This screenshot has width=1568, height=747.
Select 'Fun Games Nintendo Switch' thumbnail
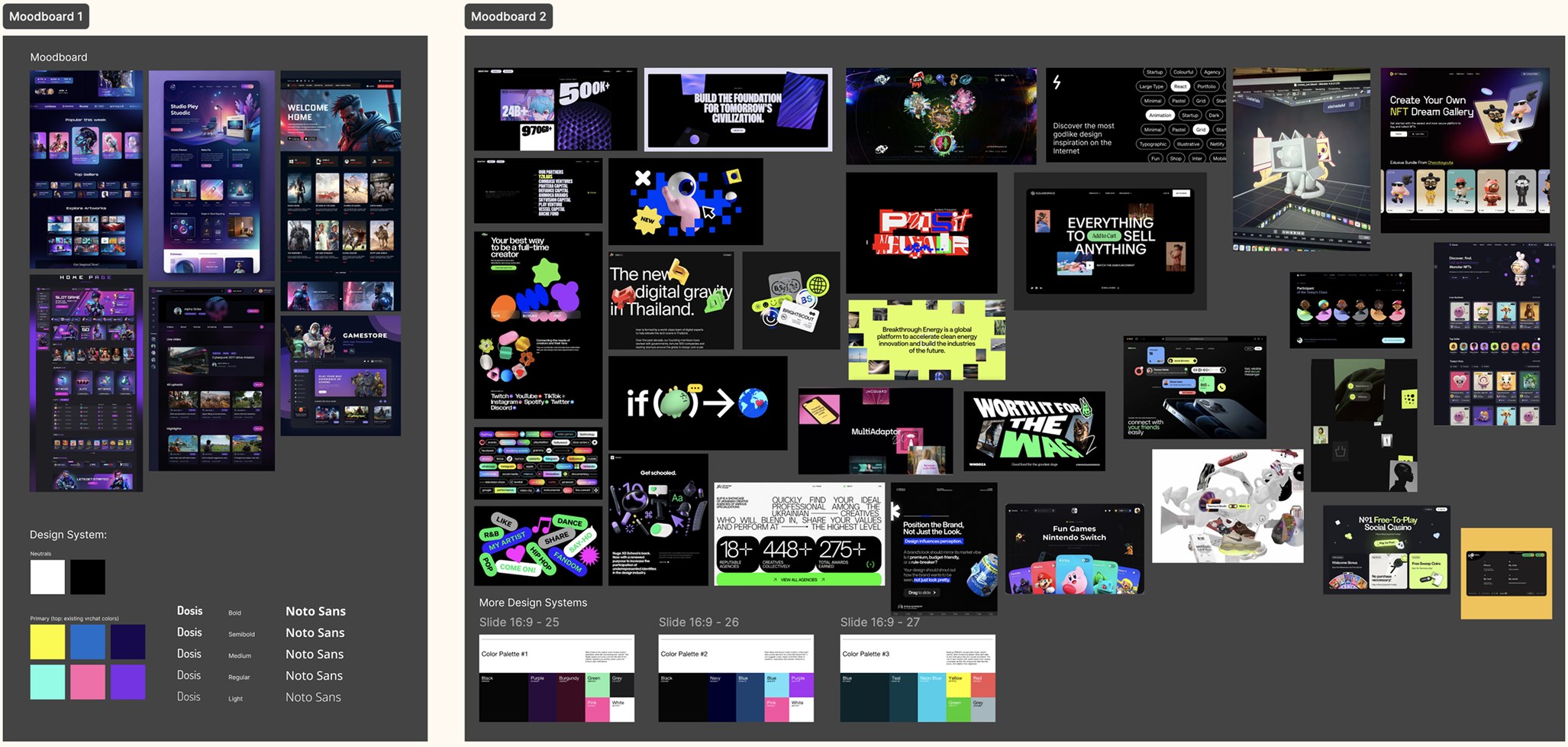point(1074,548)
